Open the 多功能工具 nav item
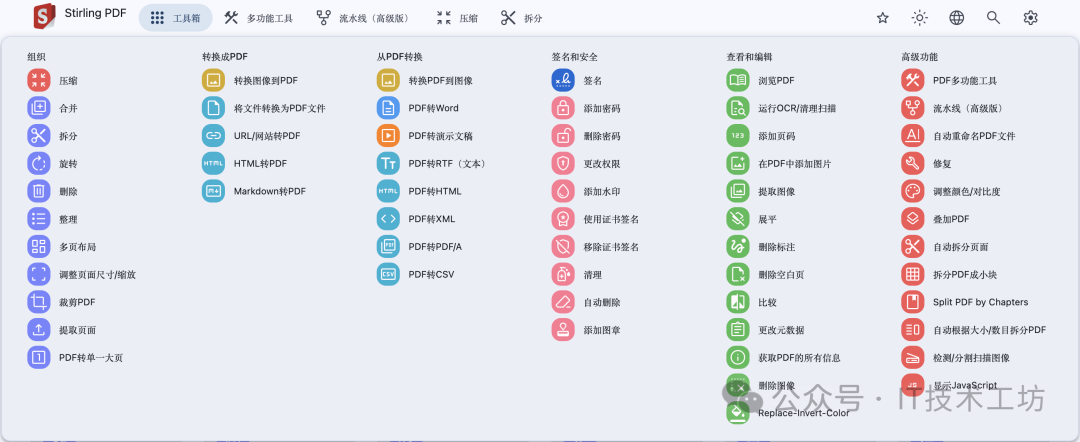The height and width of the screenshot is (442, 1080). pyautogui.click(x=258, y=18)
